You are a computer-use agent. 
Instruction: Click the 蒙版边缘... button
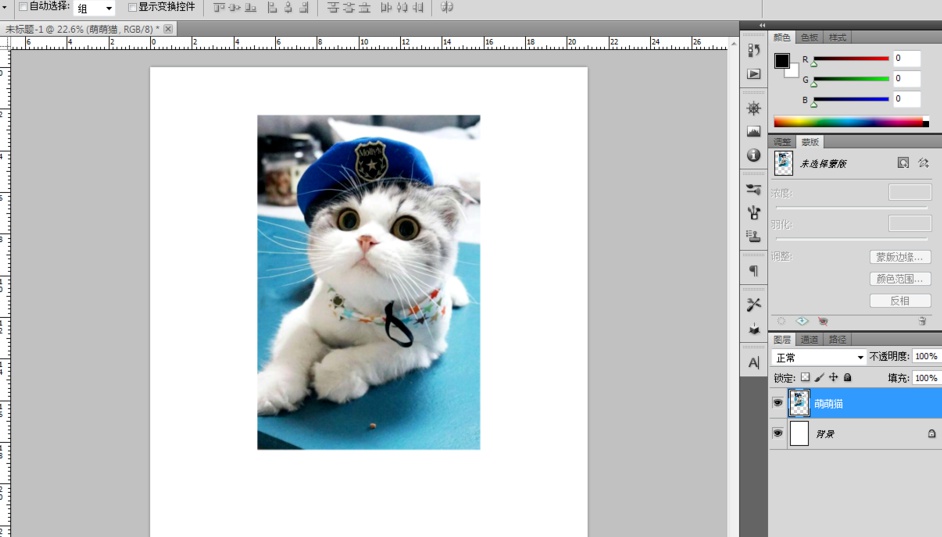(900, 257)
